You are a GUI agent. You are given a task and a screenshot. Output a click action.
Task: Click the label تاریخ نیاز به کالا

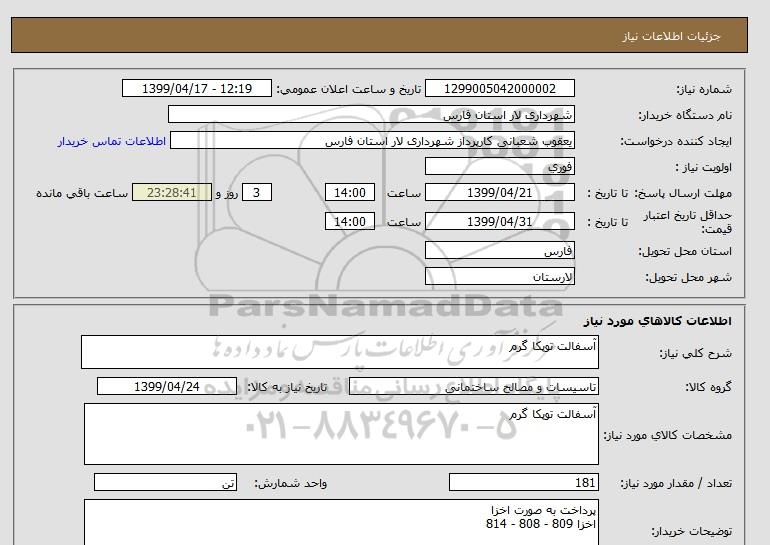[x=287, y=387]
